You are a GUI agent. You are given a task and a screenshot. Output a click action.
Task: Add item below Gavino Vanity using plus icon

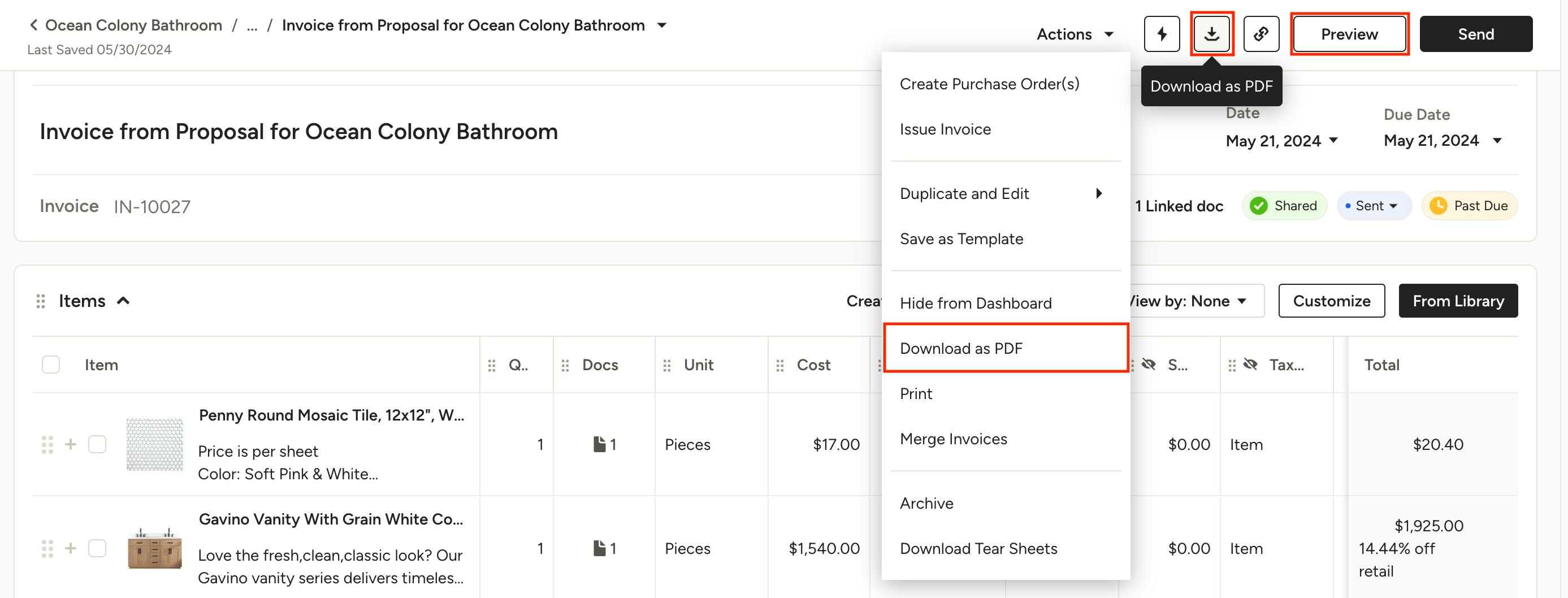coord(71,548)
